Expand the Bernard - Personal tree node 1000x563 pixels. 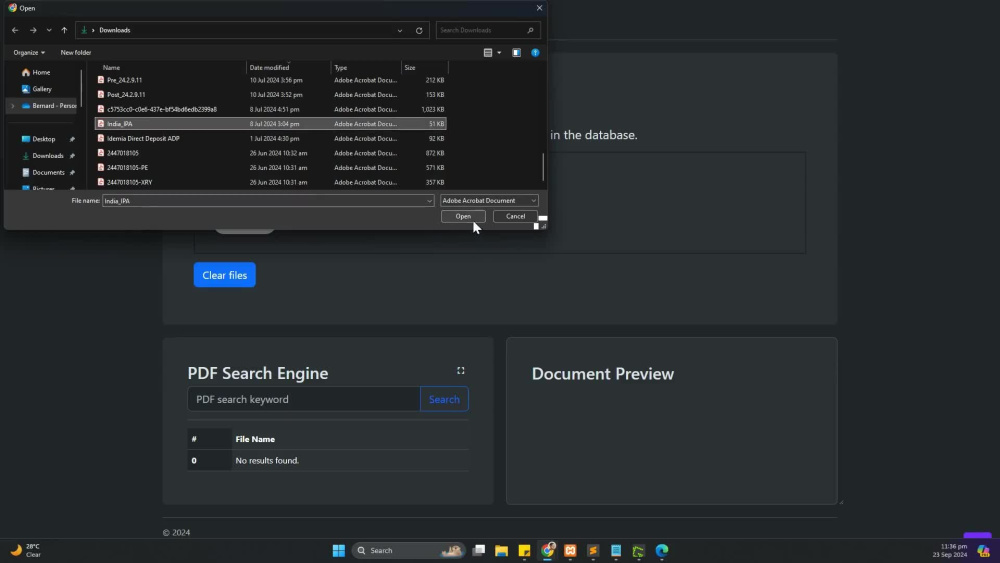(x=12, y=106)
